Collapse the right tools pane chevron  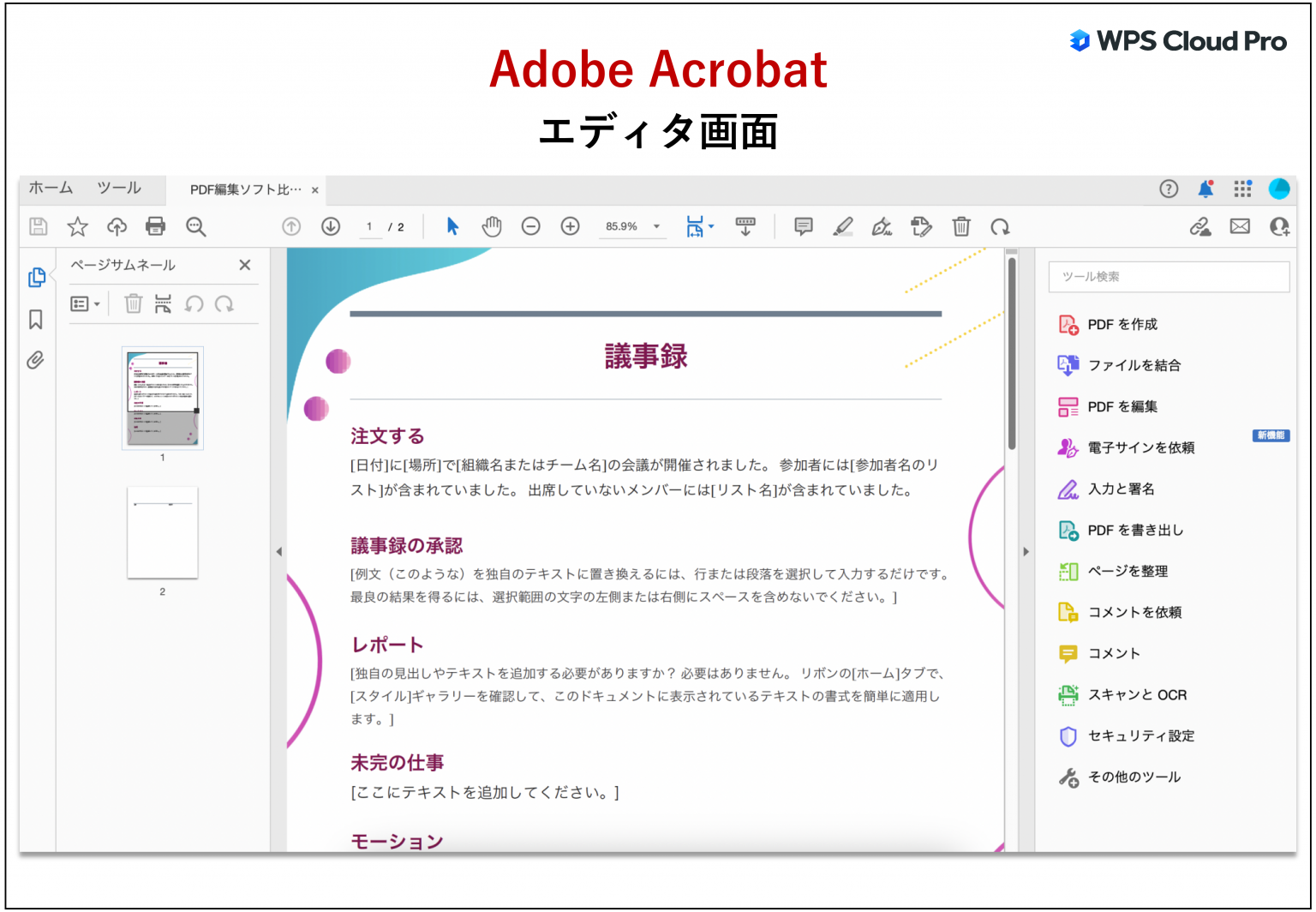click(1026, 551)
